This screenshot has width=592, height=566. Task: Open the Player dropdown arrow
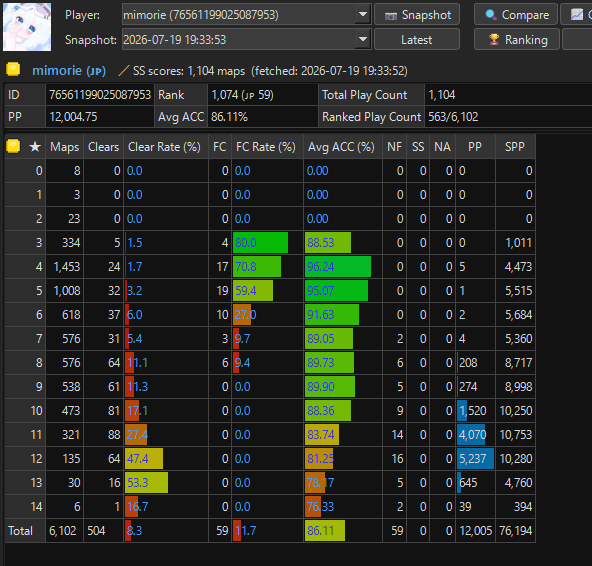coord(363,14)
